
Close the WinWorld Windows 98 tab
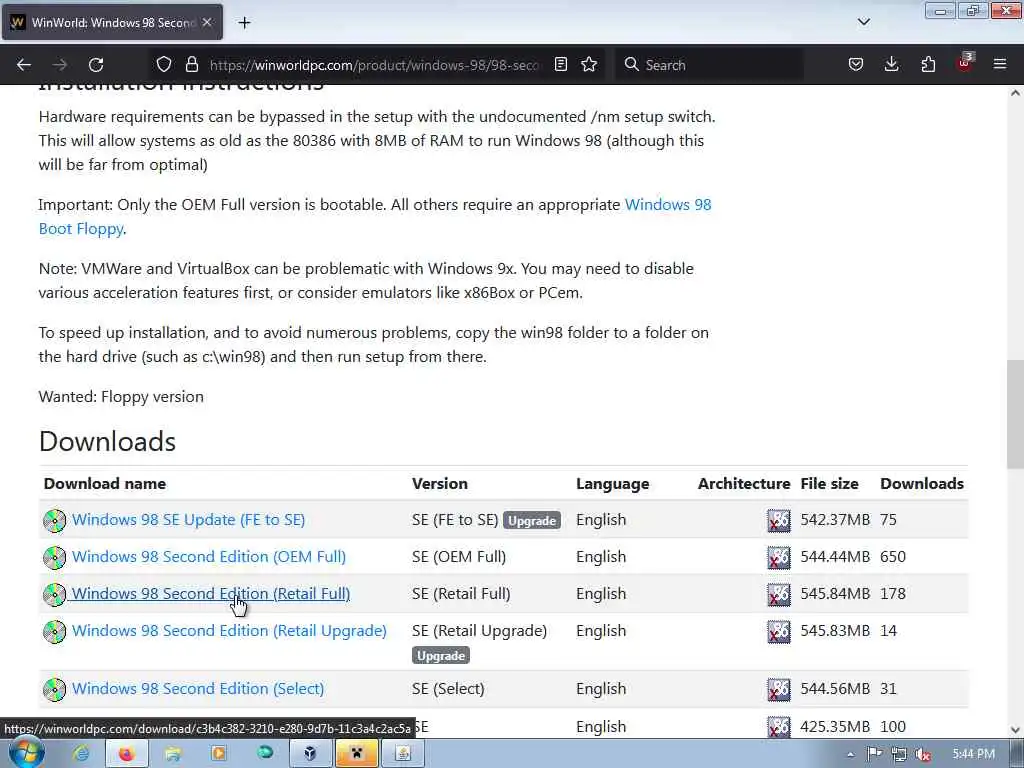point(207,22)
